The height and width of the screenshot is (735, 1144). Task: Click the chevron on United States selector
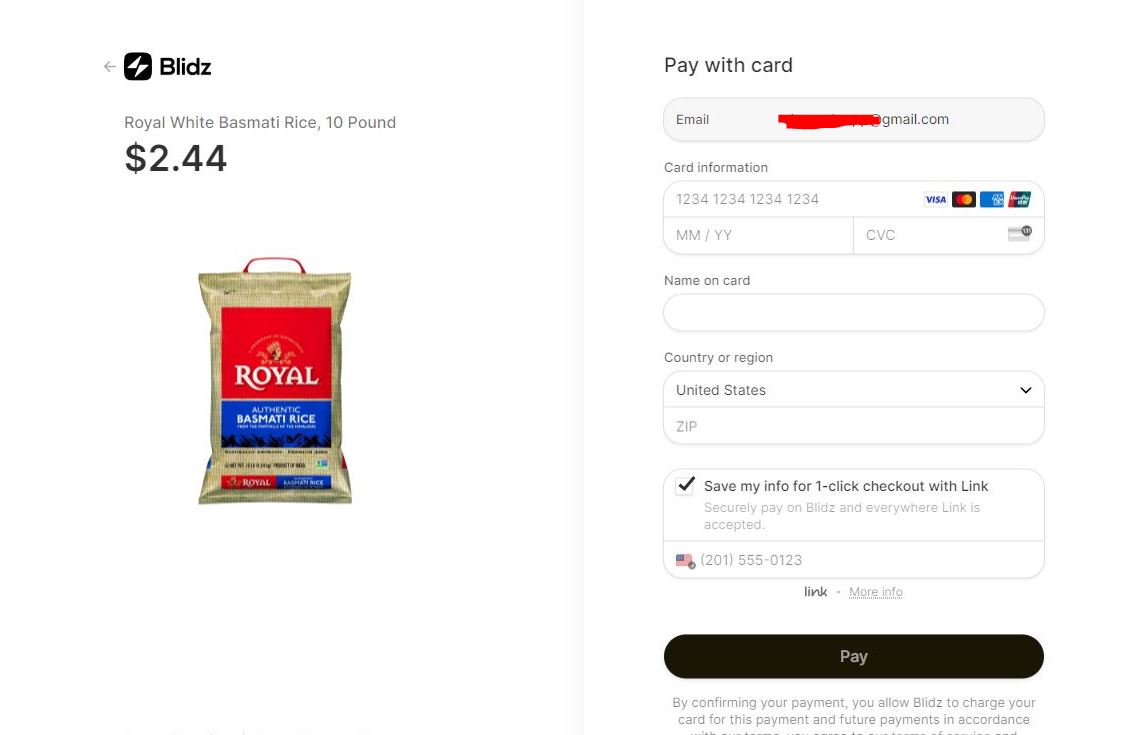(x=1025, y=390)
